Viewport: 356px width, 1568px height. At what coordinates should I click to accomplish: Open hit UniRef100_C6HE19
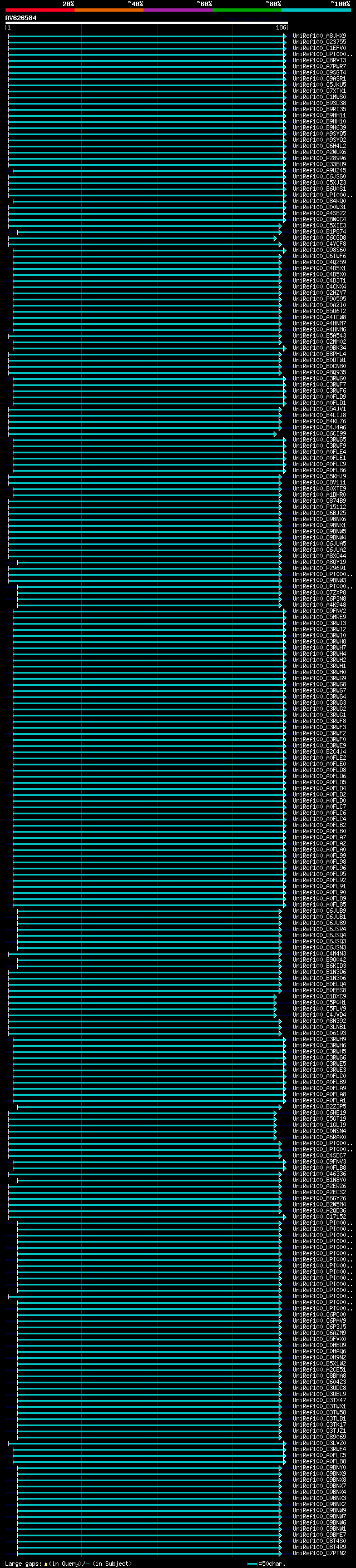coord(319,1112)
